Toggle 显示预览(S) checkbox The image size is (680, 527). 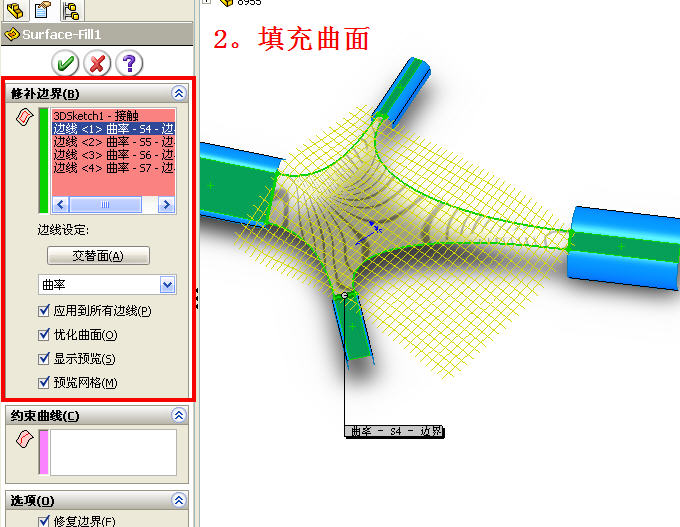coord(44,358)
